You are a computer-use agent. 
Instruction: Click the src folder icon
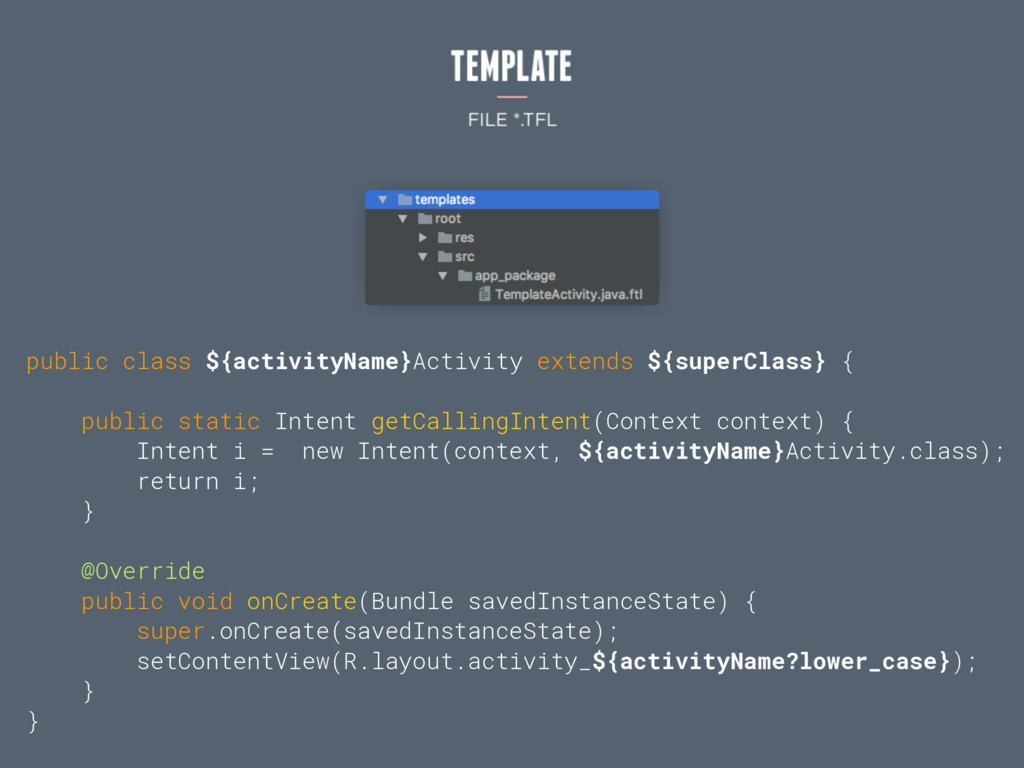coord(445,256)
